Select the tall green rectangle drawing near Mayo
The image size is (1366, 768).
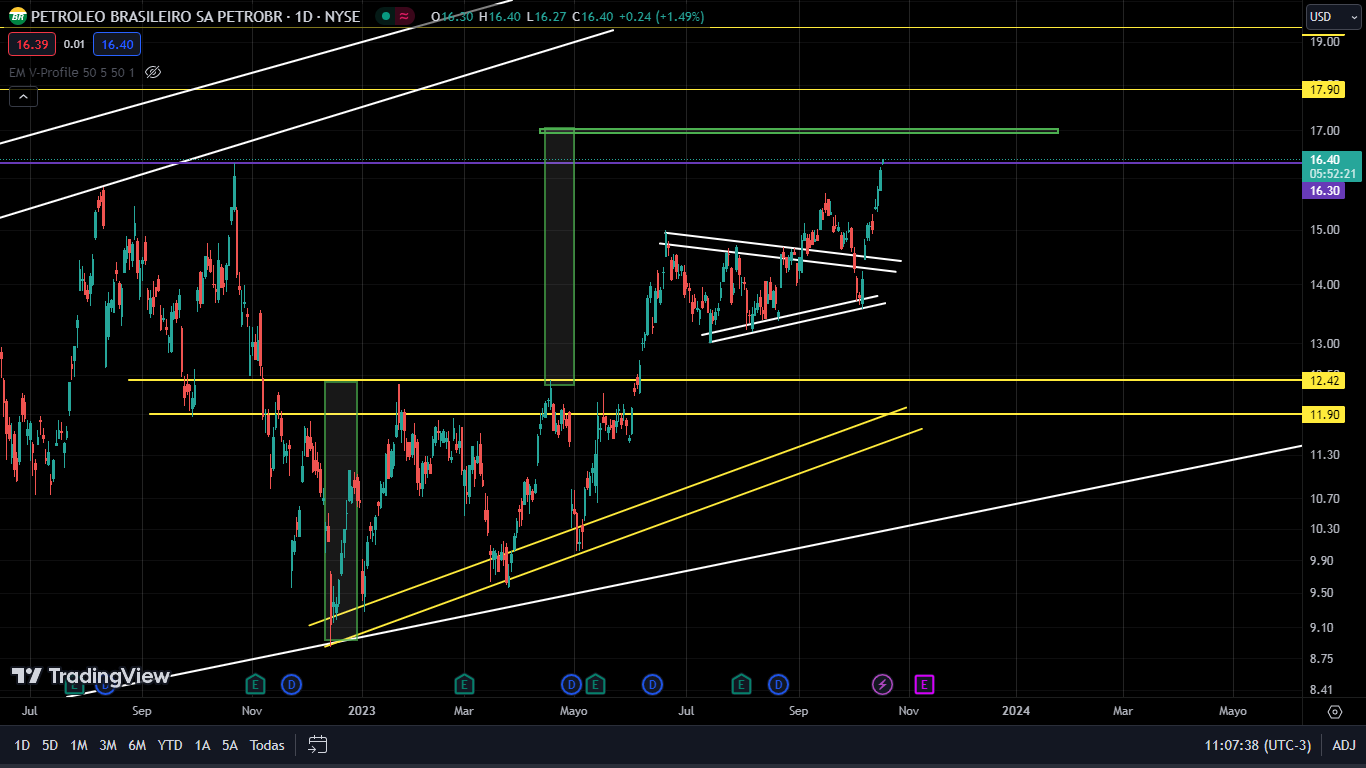click(559, 257)
